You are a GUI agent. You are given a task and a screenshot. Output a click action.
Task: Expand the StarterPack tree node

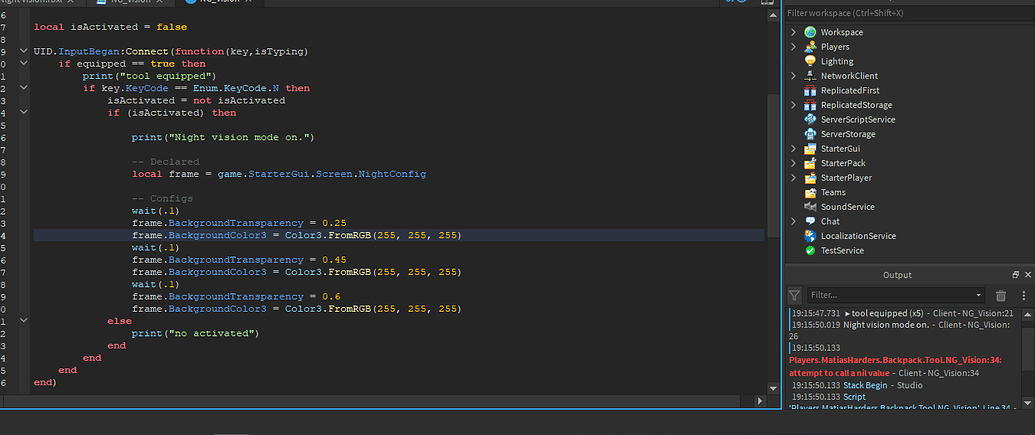point(793,163)
